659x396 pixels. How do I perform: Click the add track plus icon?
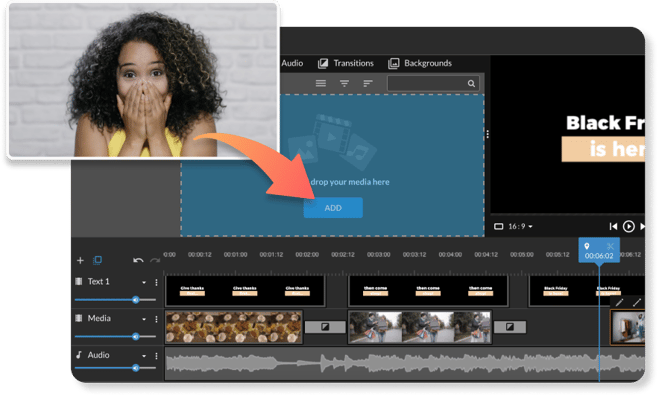pos(80,260)
